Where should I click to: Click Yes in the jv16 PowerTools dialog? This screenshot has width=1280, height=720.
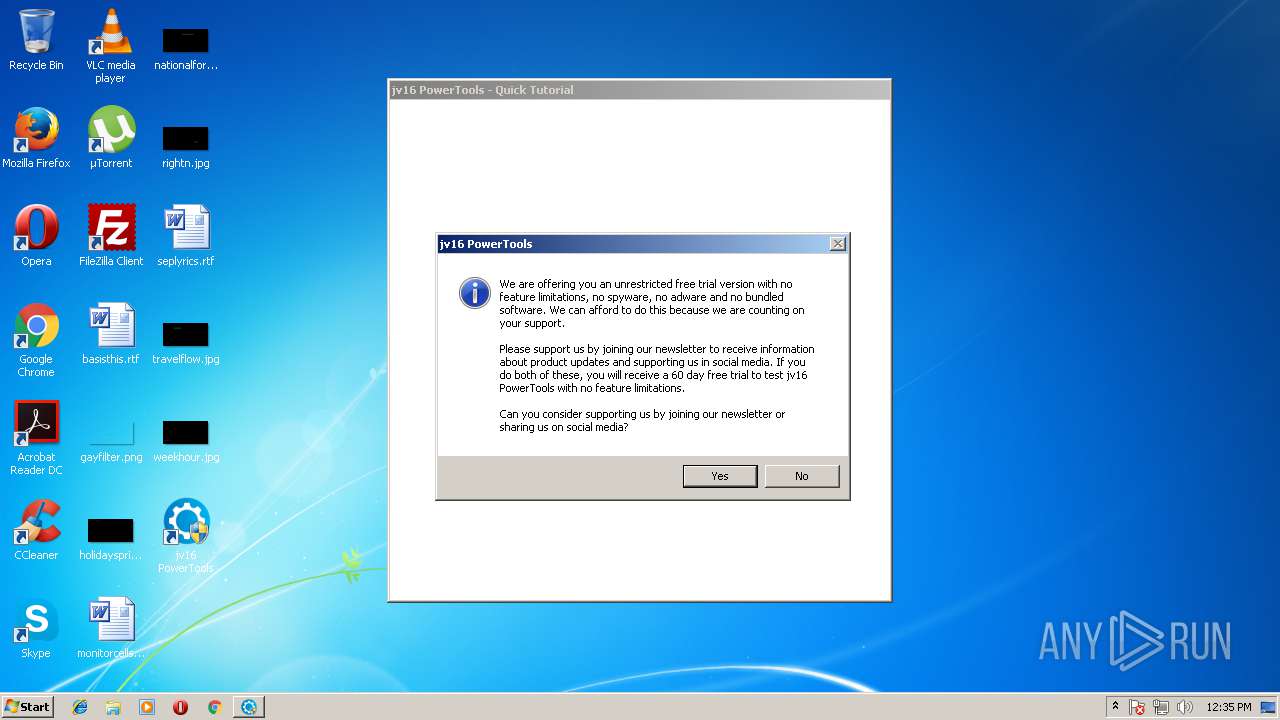(x=720, y=476)
